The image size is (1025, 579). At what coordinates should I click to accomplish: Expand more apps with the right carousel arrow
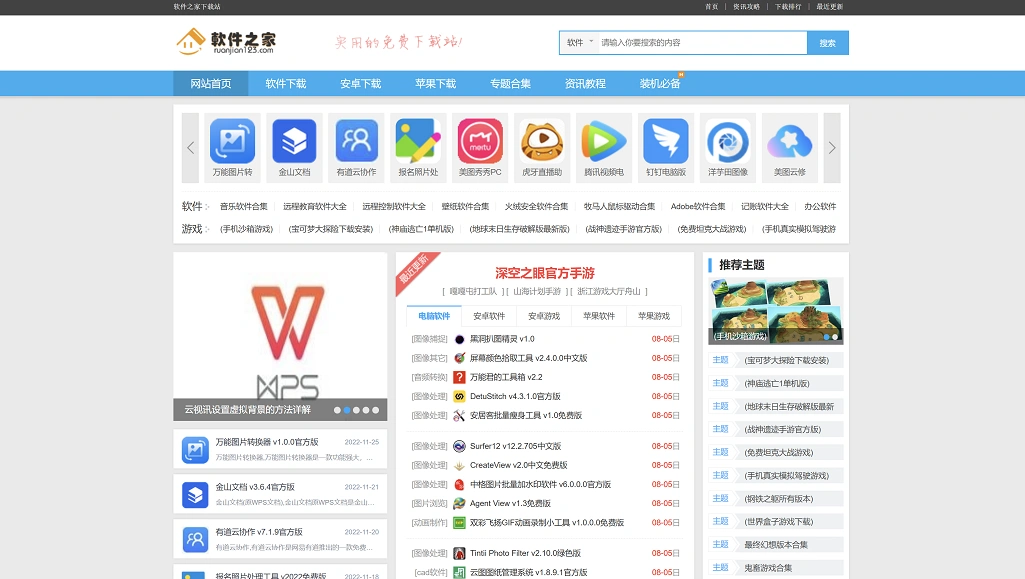click(831, 147)
